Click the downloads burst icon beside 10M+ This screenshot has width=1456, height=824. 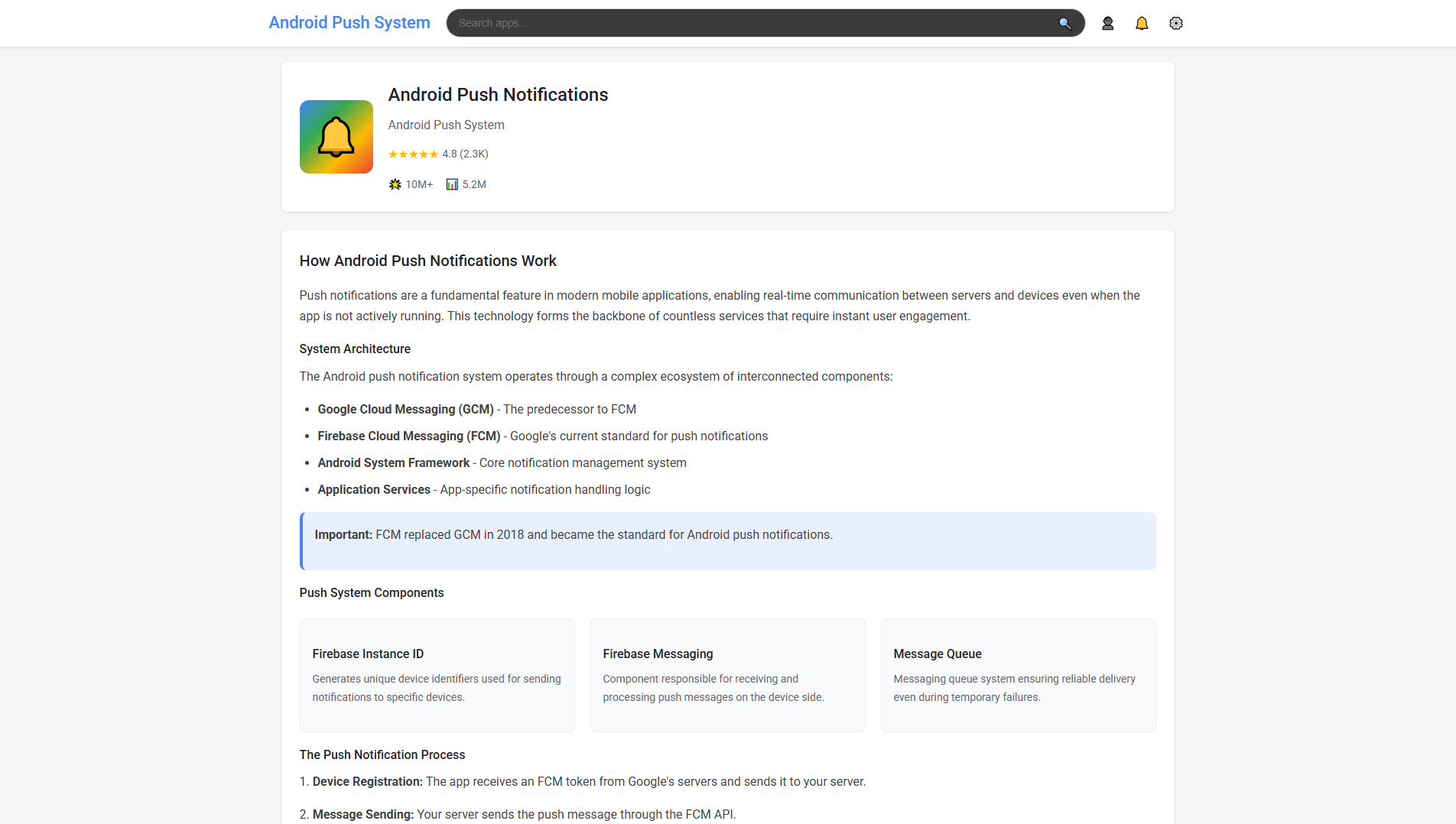point(395,184)
